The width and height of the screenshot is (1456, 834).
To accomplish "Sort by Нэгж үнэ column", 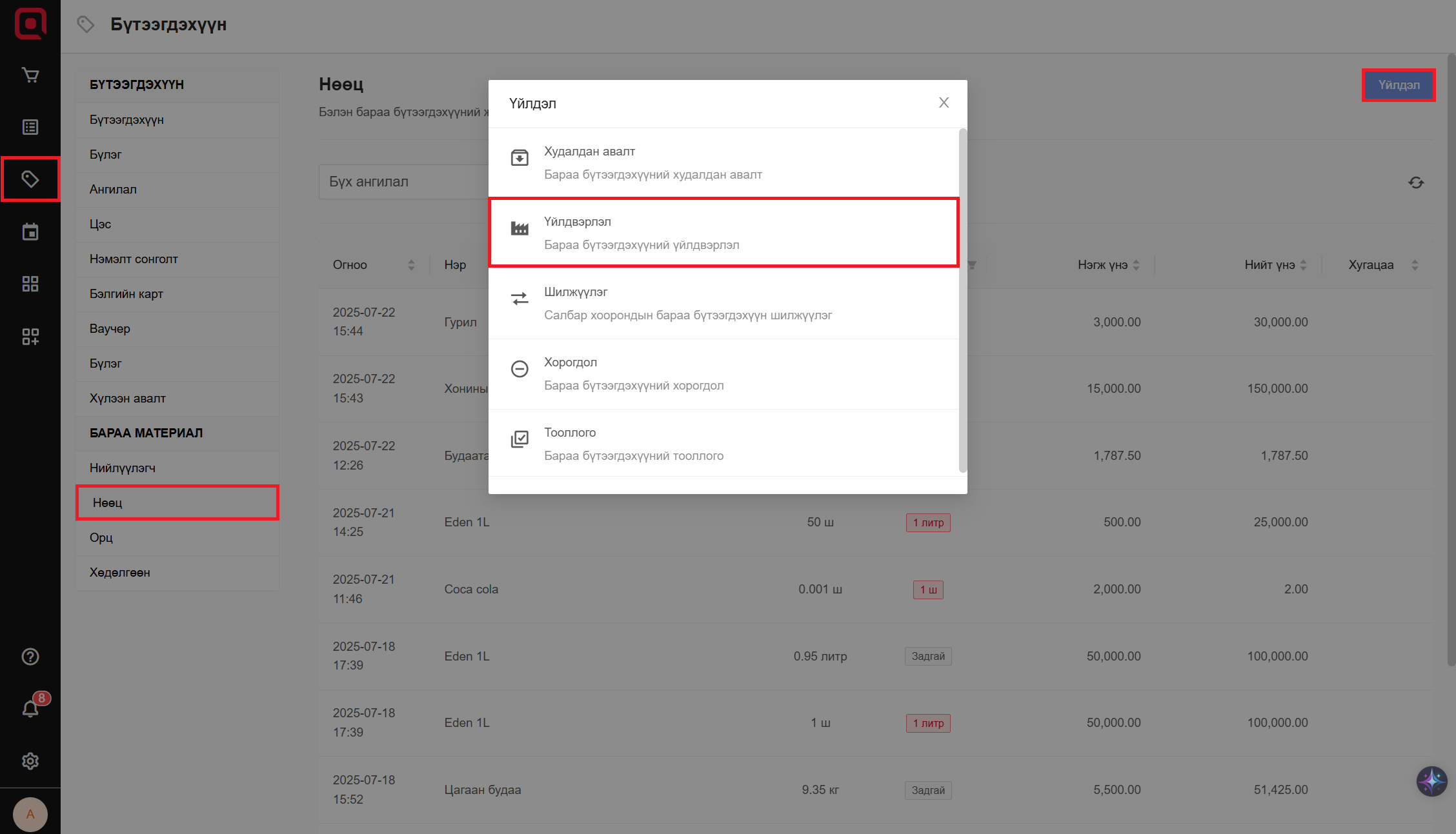I will [1136, 265].
